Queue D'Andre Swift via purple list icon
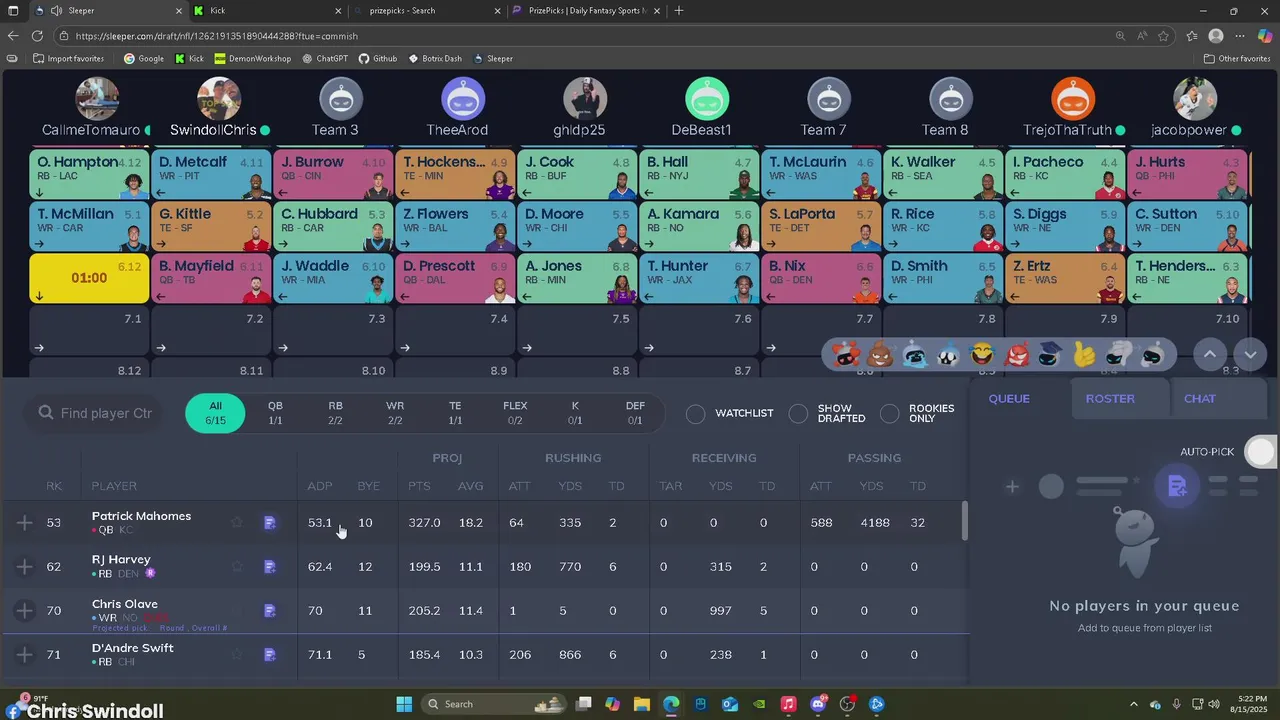 (x=269, y=655)
